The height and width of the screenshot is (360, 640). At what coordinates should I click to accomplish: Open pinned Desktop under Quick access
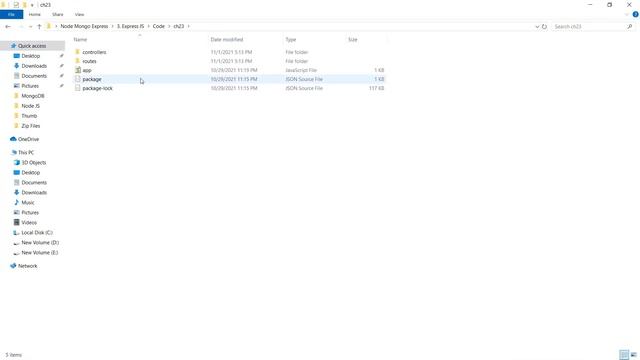(31, 56)
